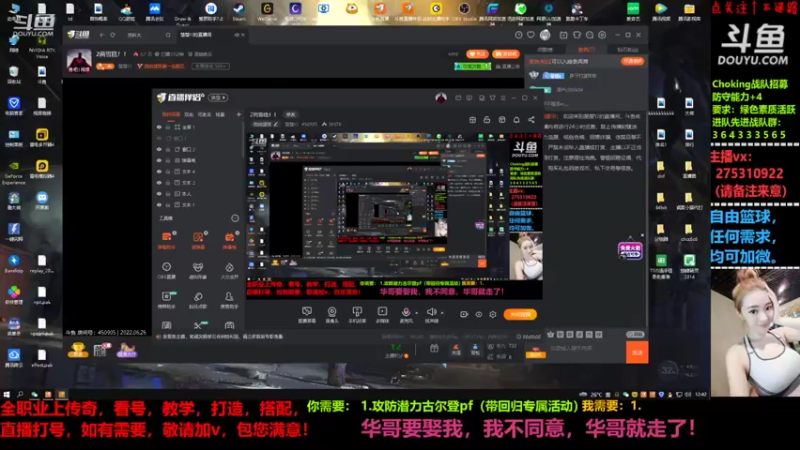
Task: Mute the speaker in the broadcast toolbar
Action: pyautogui.click(x=431, y=313)
